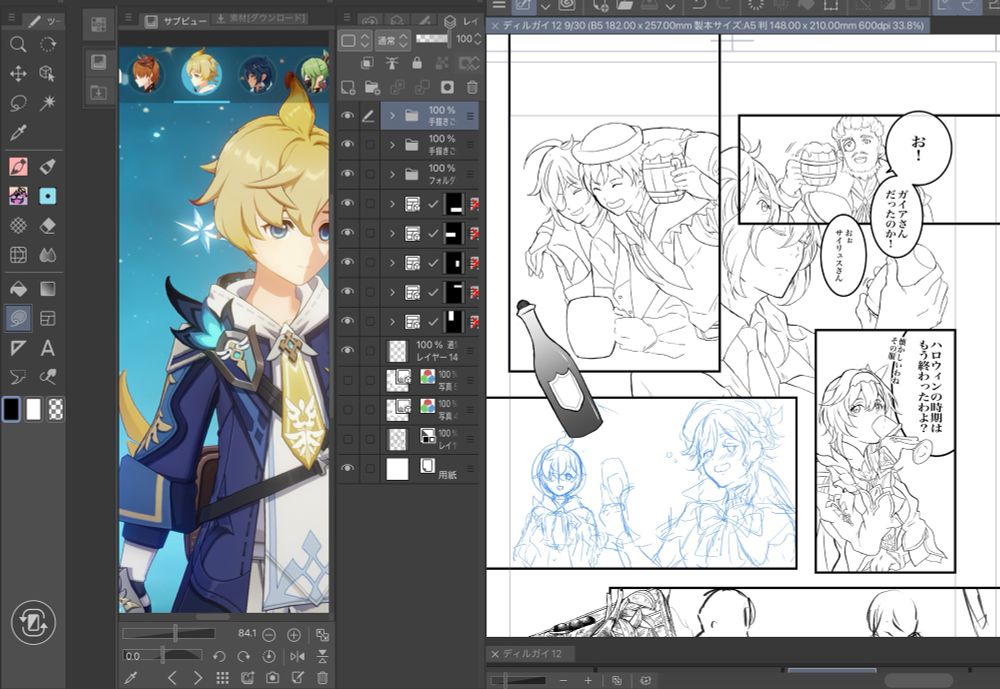Image resolution: width=1000 pixels, height=689 pixels.
Task: Select the Gradient tool
Action: point(47,289)
